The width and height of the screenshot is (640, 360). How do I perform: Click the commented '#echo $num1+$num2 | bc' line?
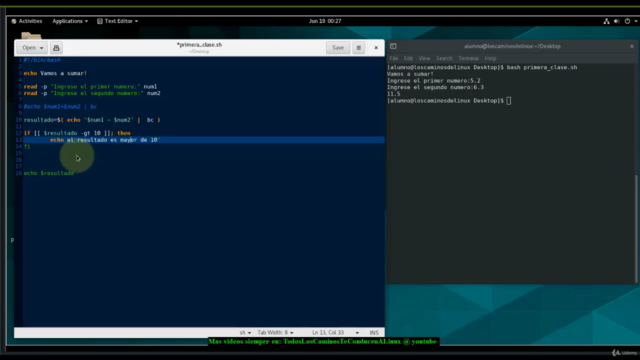[x=60, y=107]
